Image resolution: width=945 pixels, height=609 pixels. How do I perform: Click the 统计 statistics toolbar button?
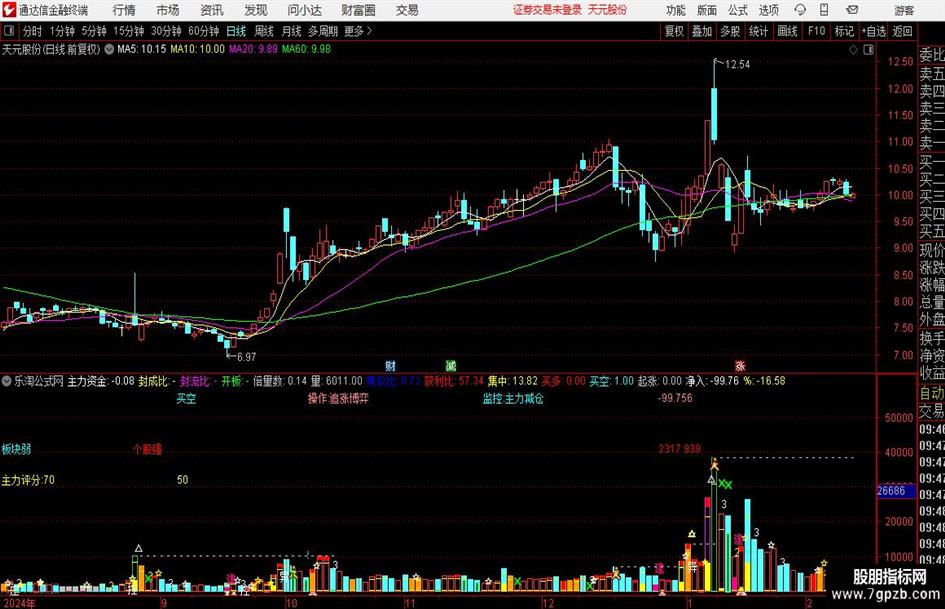758,31
